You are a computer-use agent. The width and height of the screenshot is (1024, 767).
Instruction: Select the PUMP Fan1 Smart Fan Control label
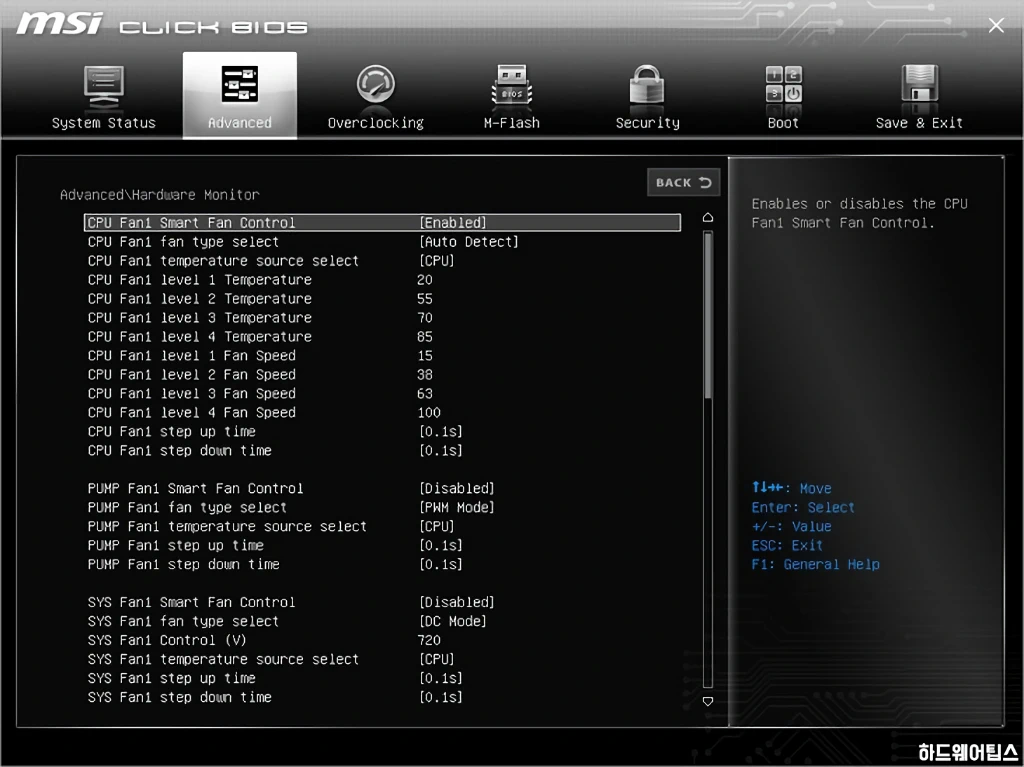[195, 489]
